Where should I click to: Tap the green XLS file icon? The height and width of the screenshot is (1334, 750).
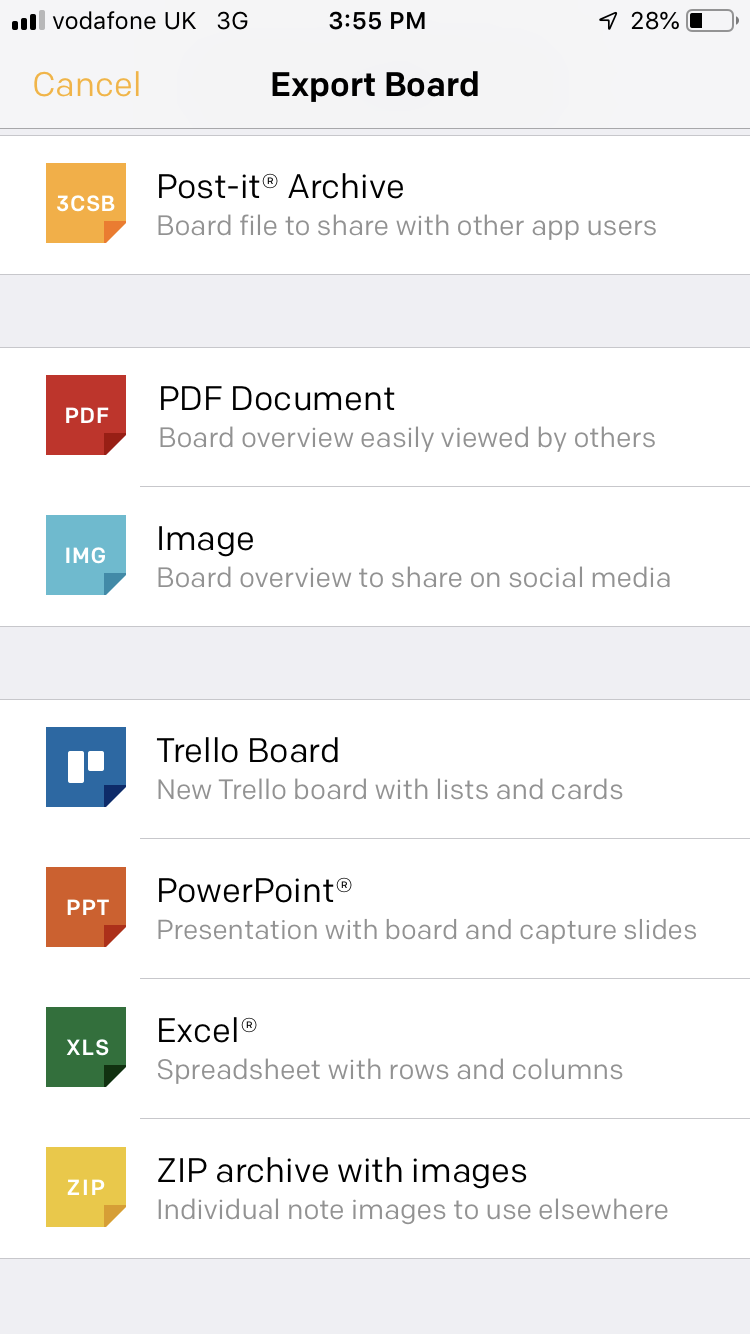click(x=86, y=1047)
